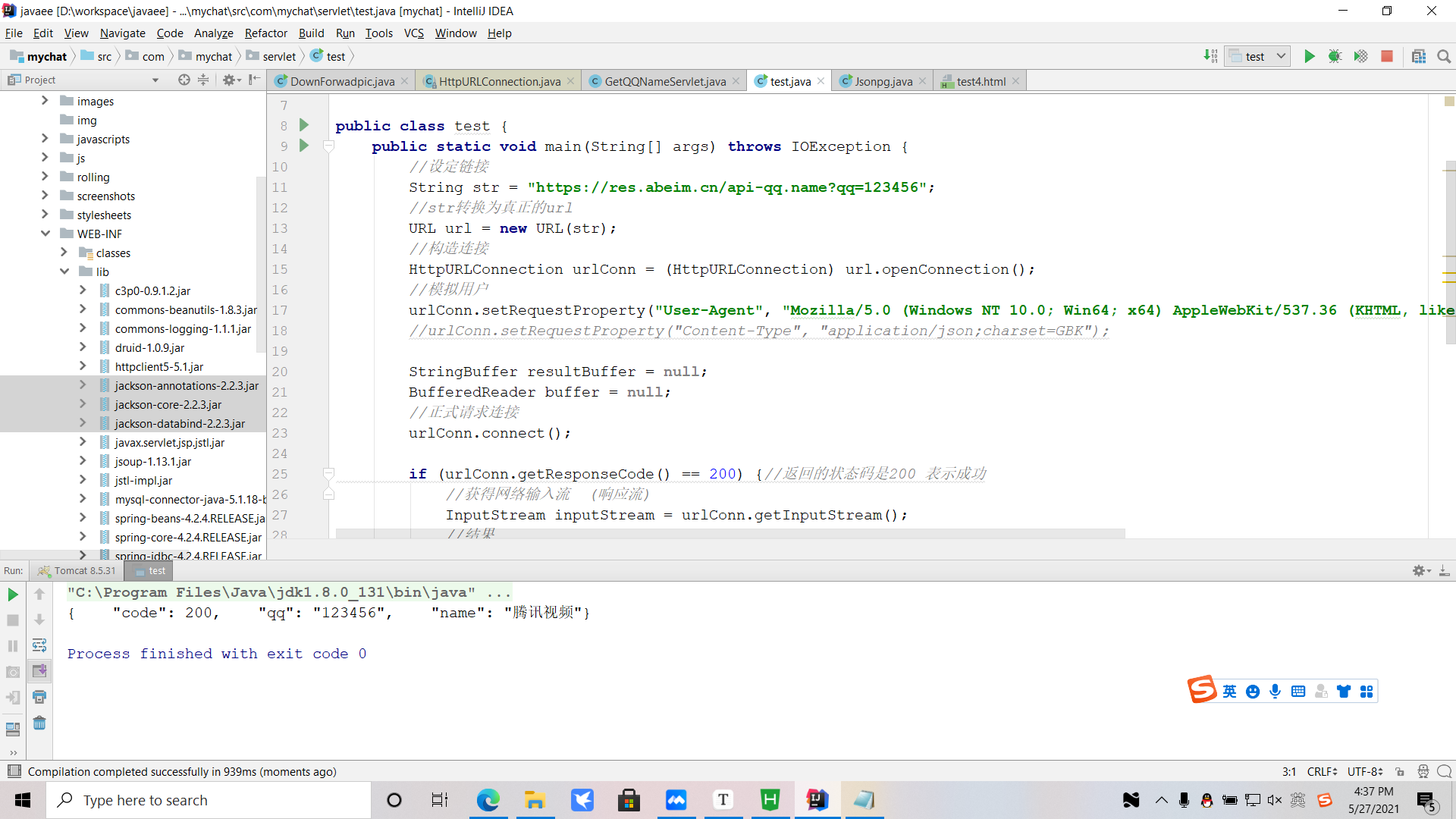Image resolution: width=1456 pixels, height=819 pixels.
Task: Change CRLF line separator in status bar
Action: tap(1322, 771)
